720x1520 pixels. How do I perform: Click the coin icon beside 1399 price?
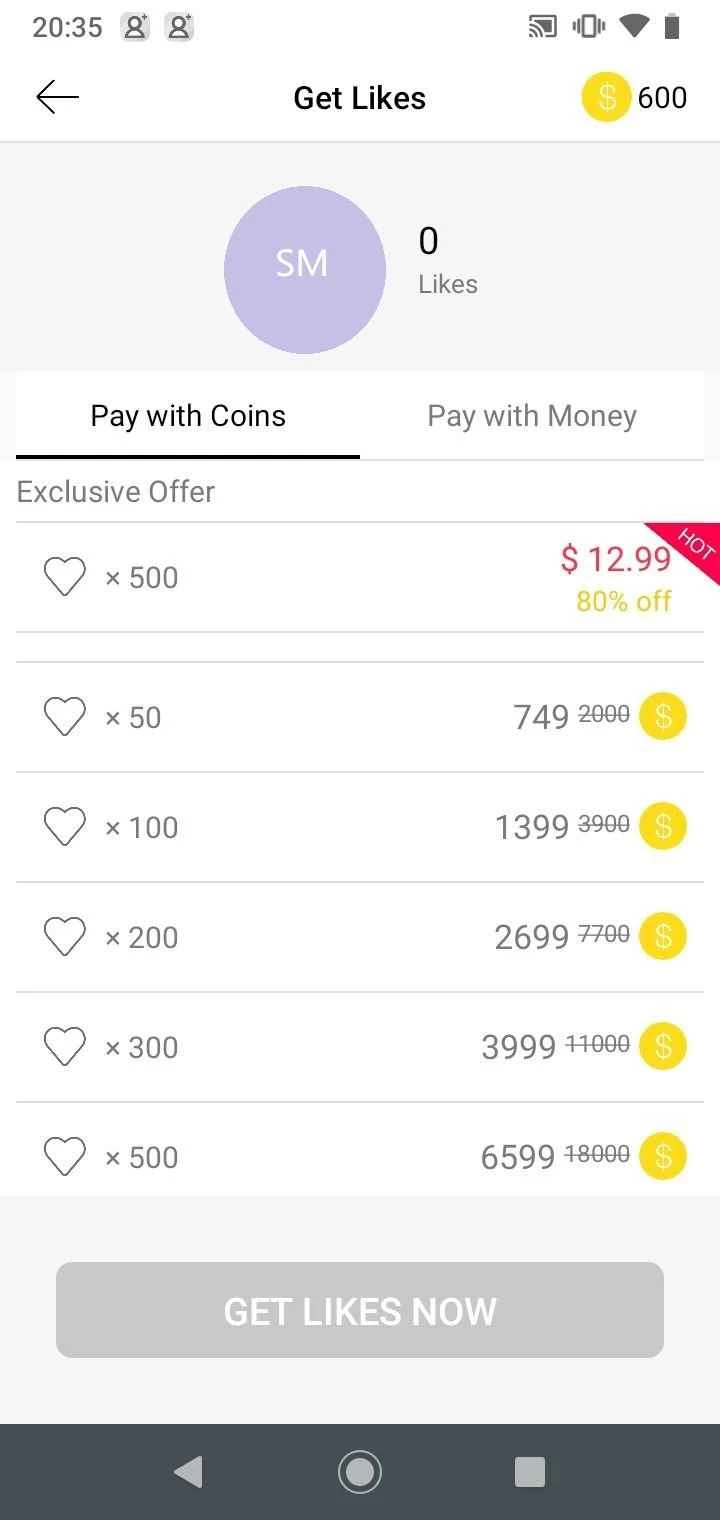click(663, 826)
